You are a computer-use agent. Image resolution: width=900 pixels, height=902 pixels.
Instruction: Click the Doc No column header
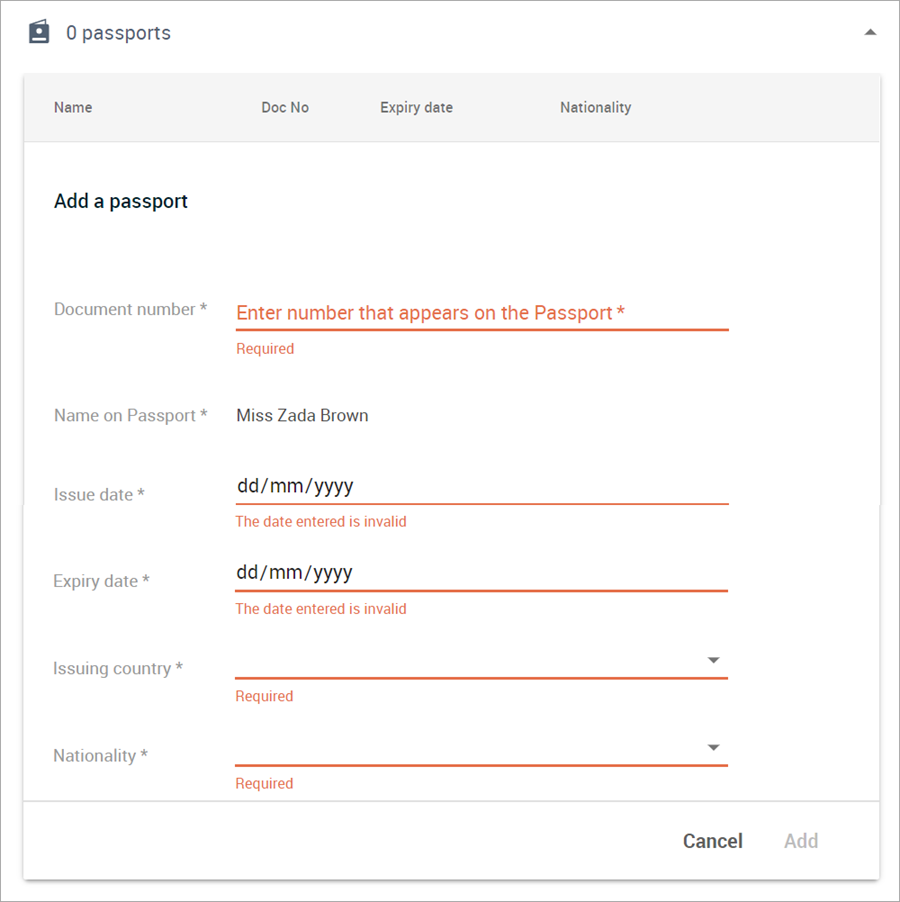[285, 107]
